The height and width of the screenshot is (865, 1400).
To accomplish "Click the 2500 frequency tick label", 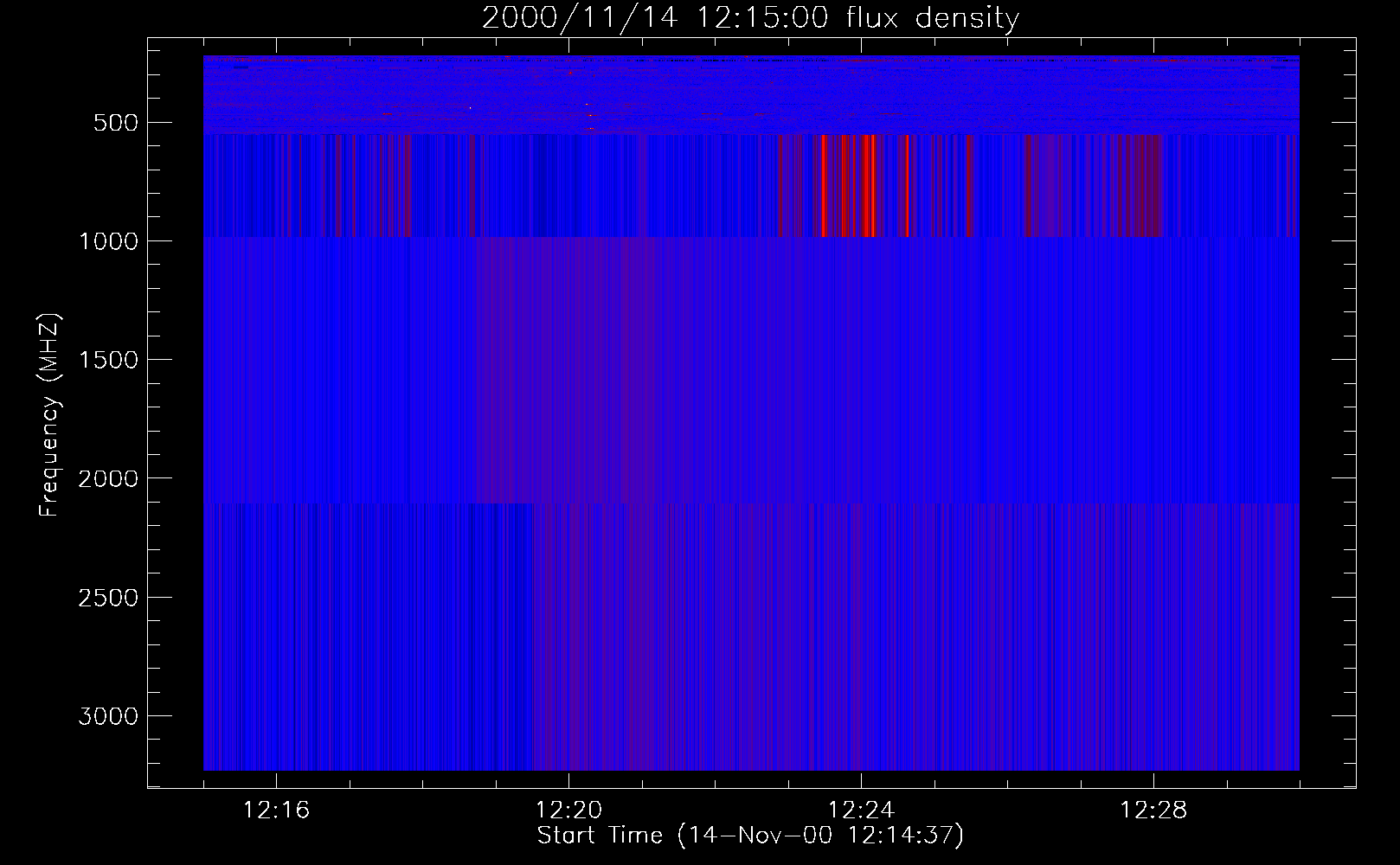I will click(x=108, y=598).
